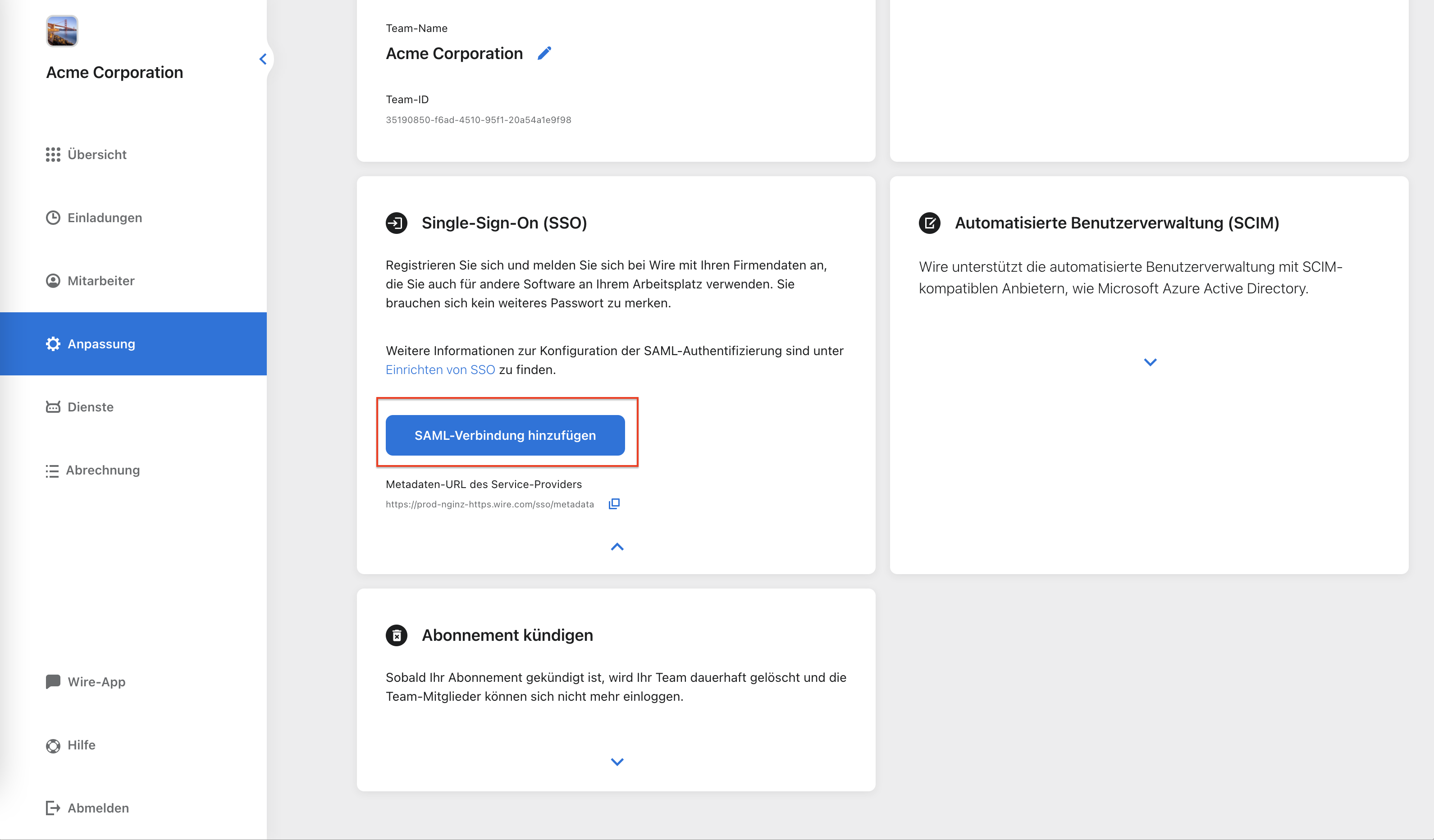This screenshot has width=1434, height=840.
Task: Click the Single-Sign-On login icon
Action: click(397, 223)
